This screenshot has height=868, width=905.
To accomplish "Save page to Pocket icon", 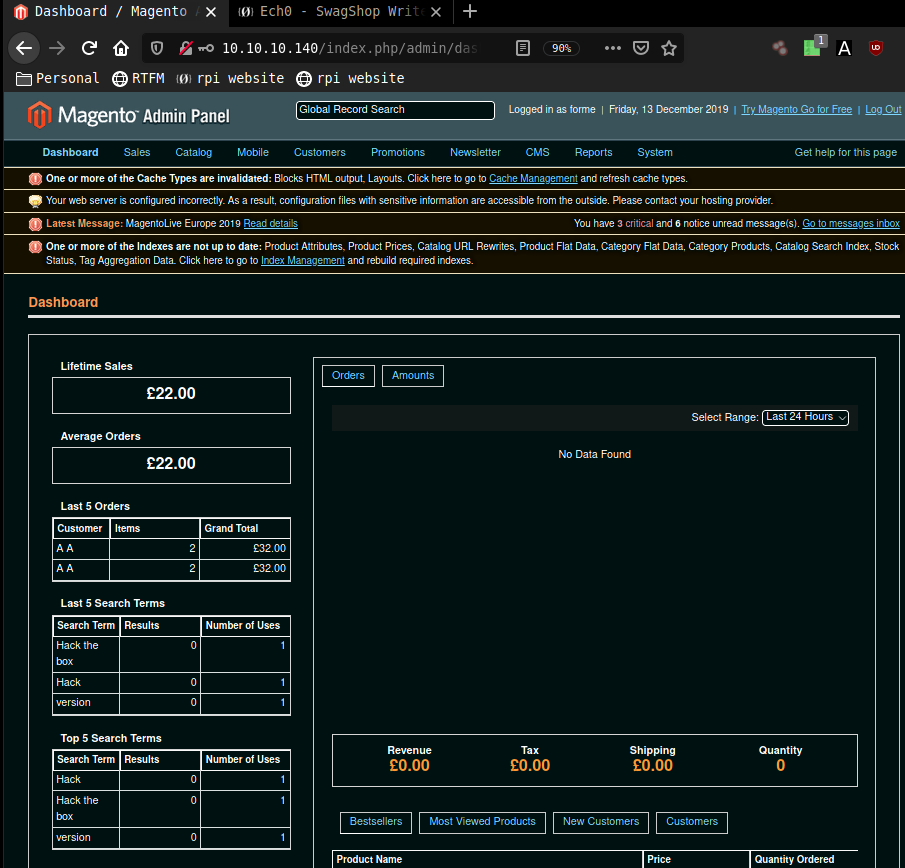I will pyautogui.click(x=641, y=48).
